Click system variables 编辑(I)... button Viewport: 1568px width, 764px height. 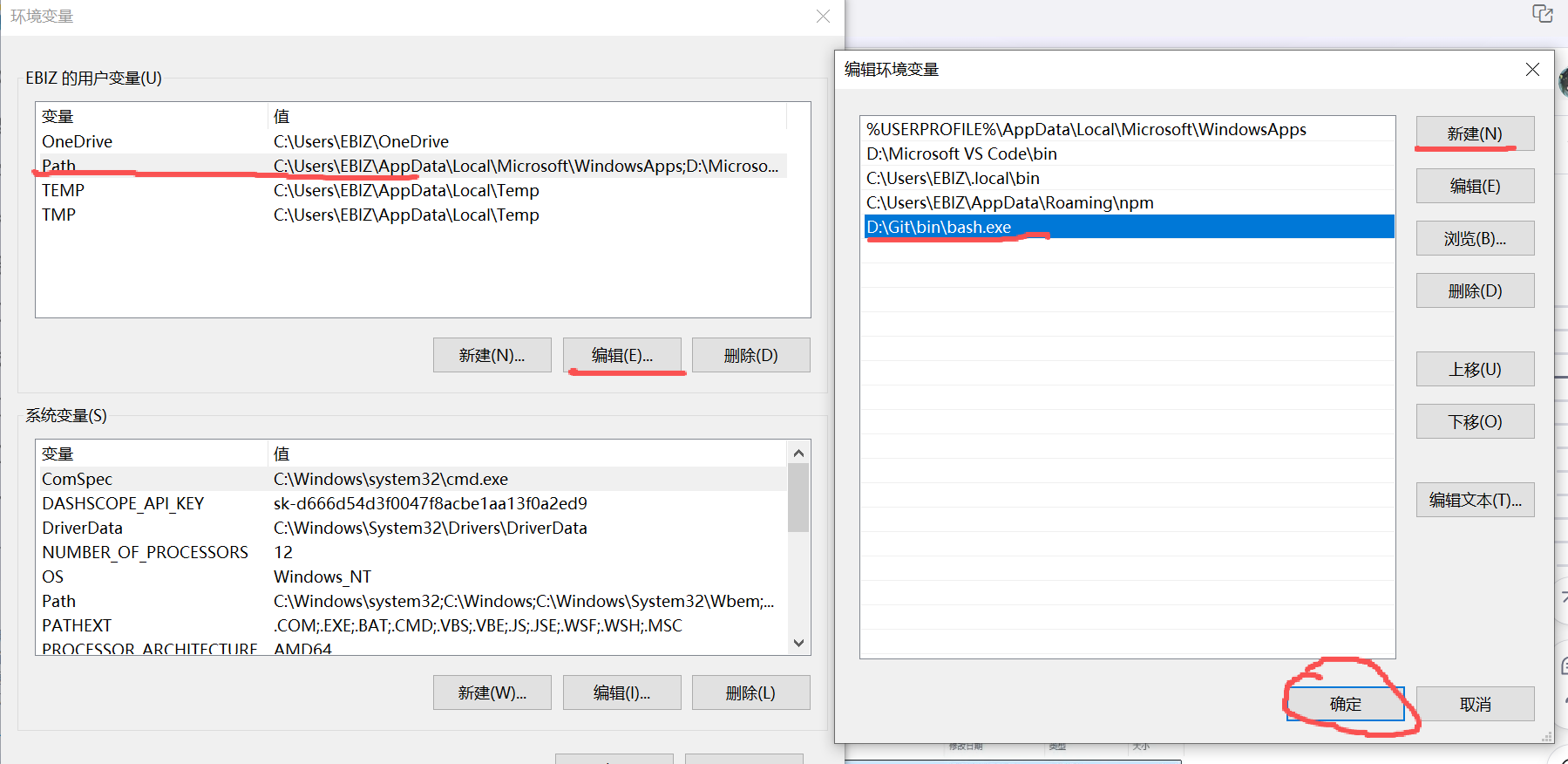point(621,692)
